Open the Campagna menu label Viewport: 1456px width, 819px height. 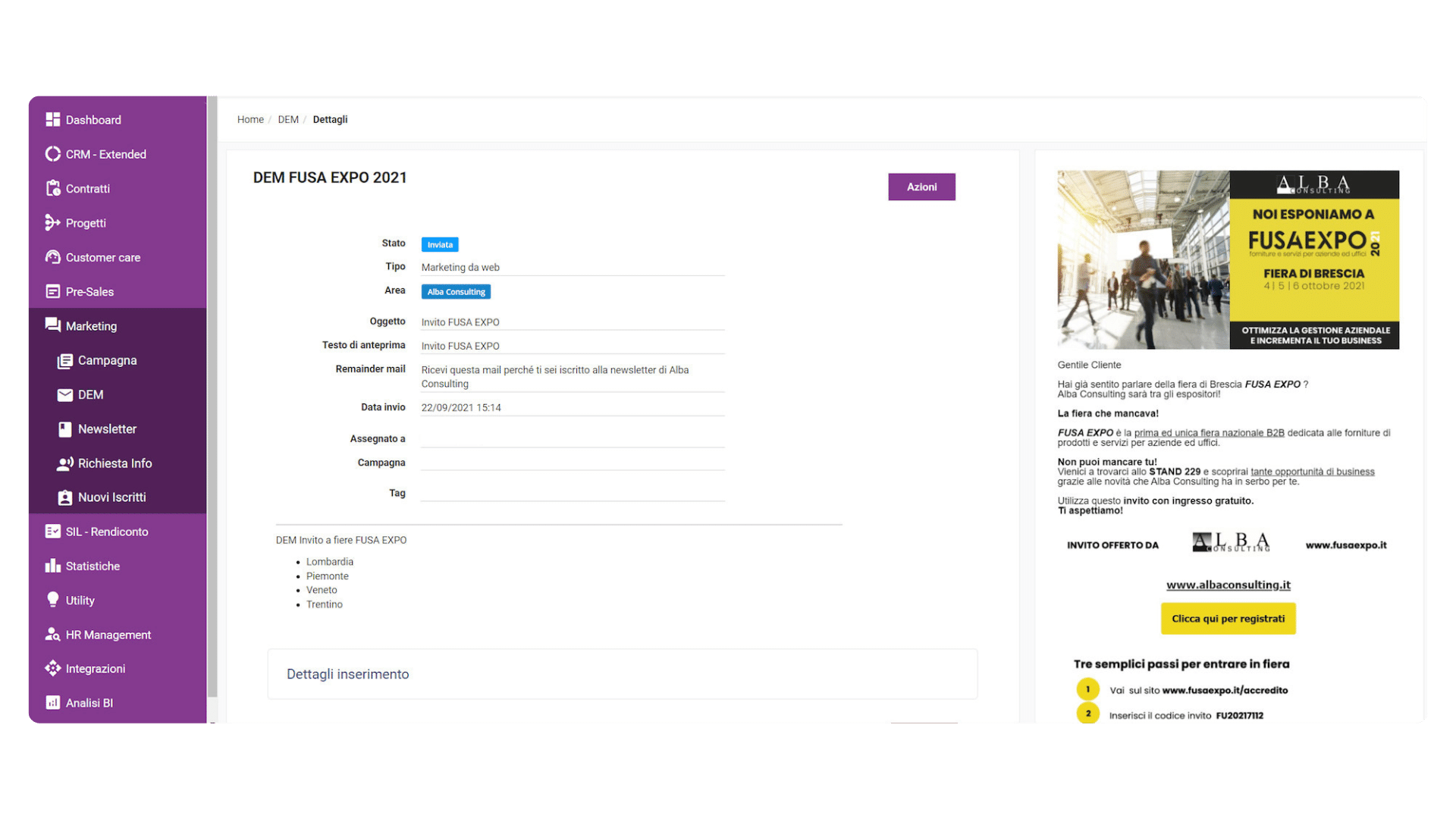tap(107, 360)
